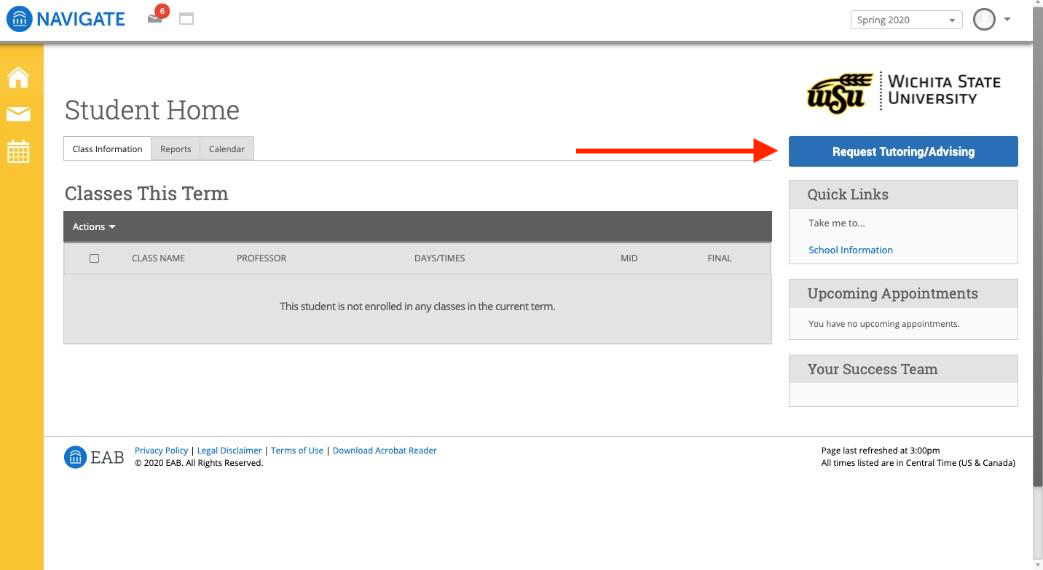
Task: Open Conversations via sidebar envelope icon
Action: (18, 114)
